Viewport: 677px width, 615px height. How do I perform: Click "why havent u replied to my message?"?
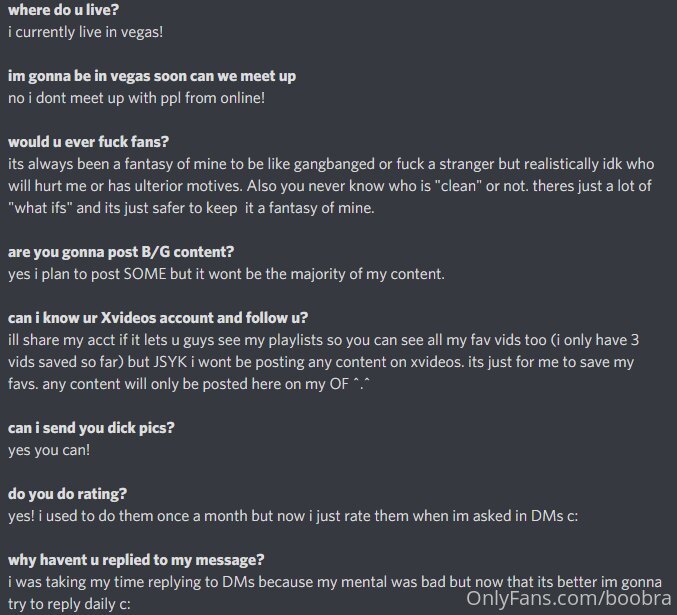(x=136, y=560)
